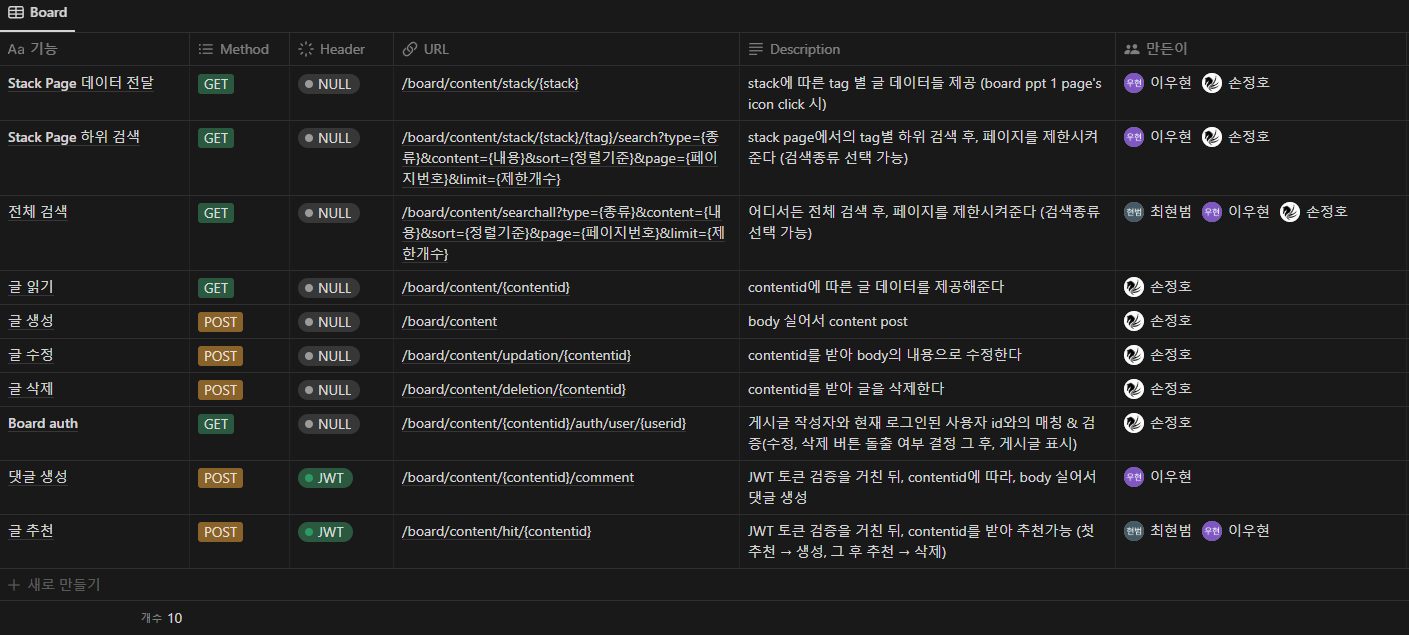Image resolution: width=1409 pixels, height=635 pixels.
Task: Click the list icon in Method column header
Action: point(206,49)
